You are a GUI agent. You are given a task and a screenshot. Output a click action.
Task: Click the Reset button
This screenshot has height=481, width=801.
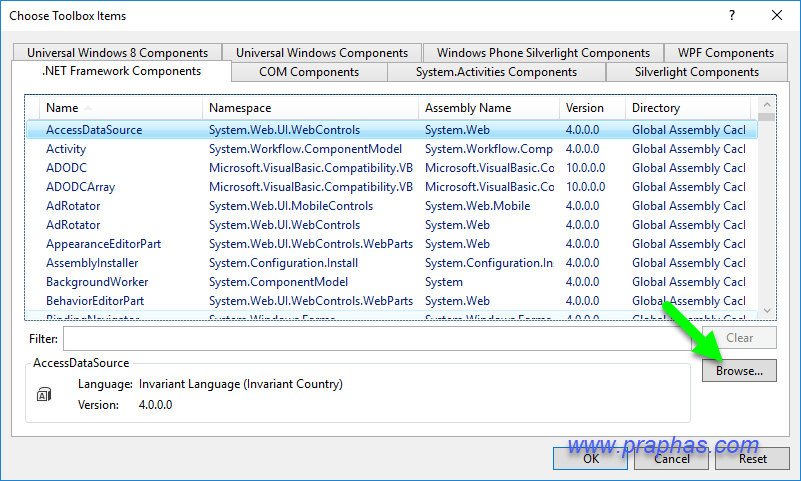tap(752, 459)
